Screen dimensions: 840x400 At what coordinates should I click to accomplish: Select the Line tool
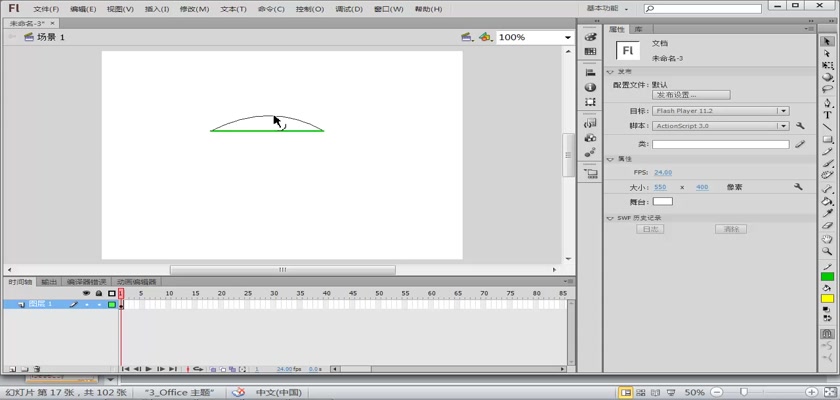827,127
